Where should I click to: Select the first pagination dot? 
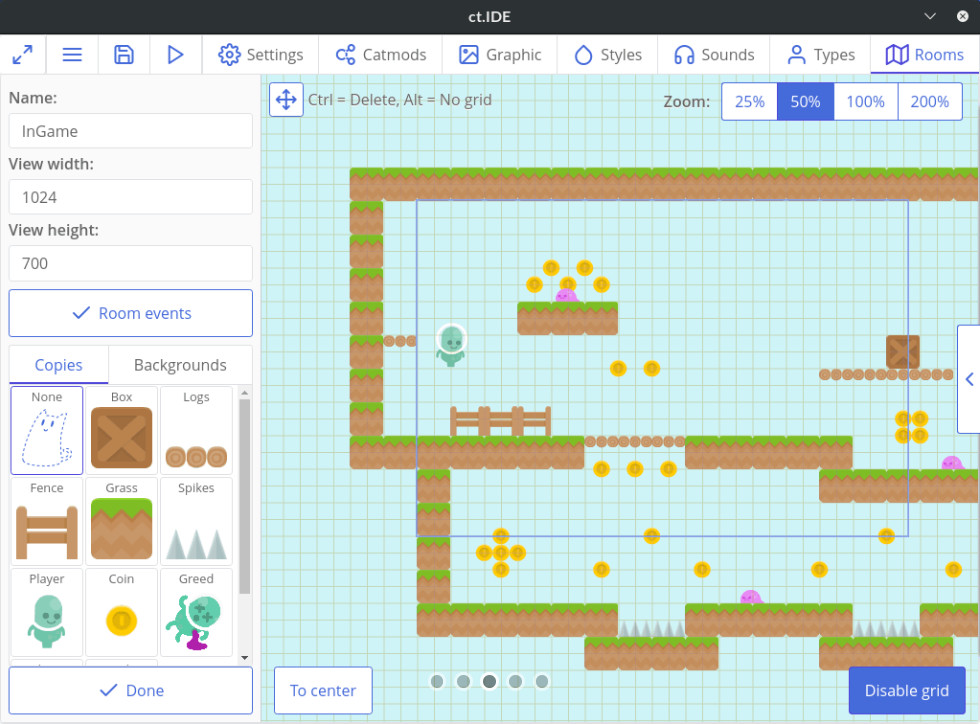[x=438, y=681]
